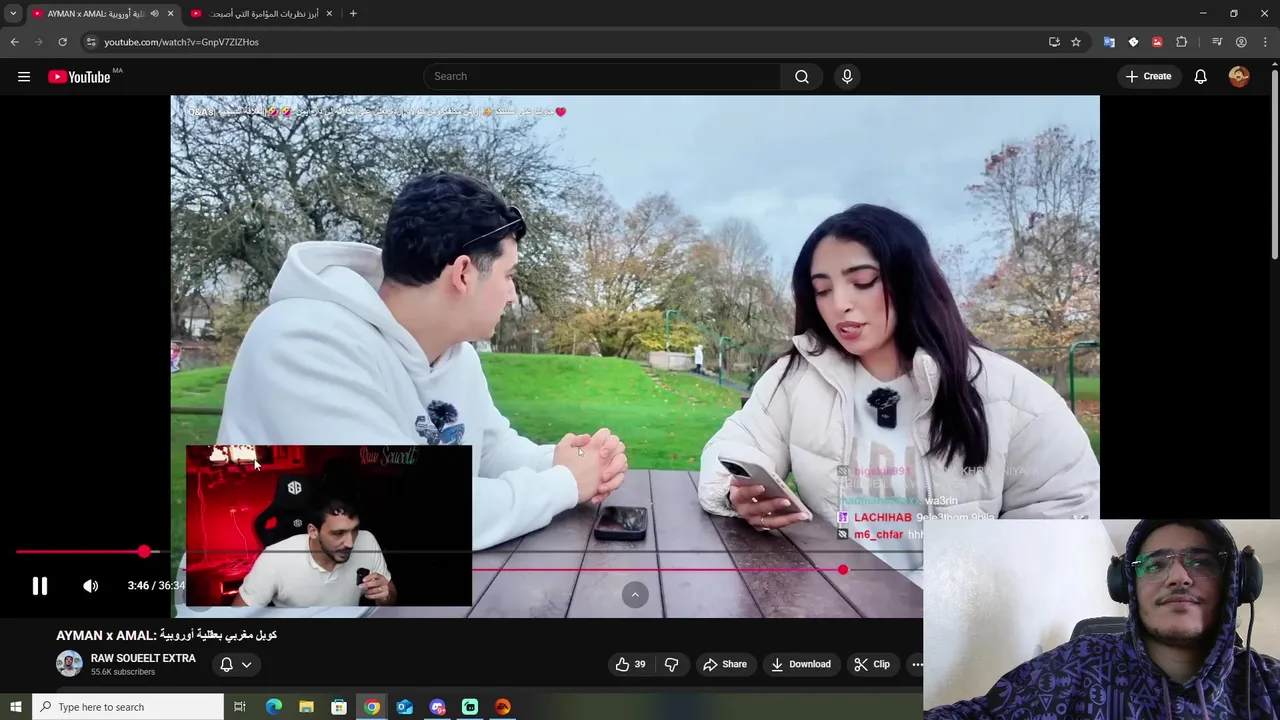
Task: Click the 55.6K subscribers text
Action: pos(123,672)
